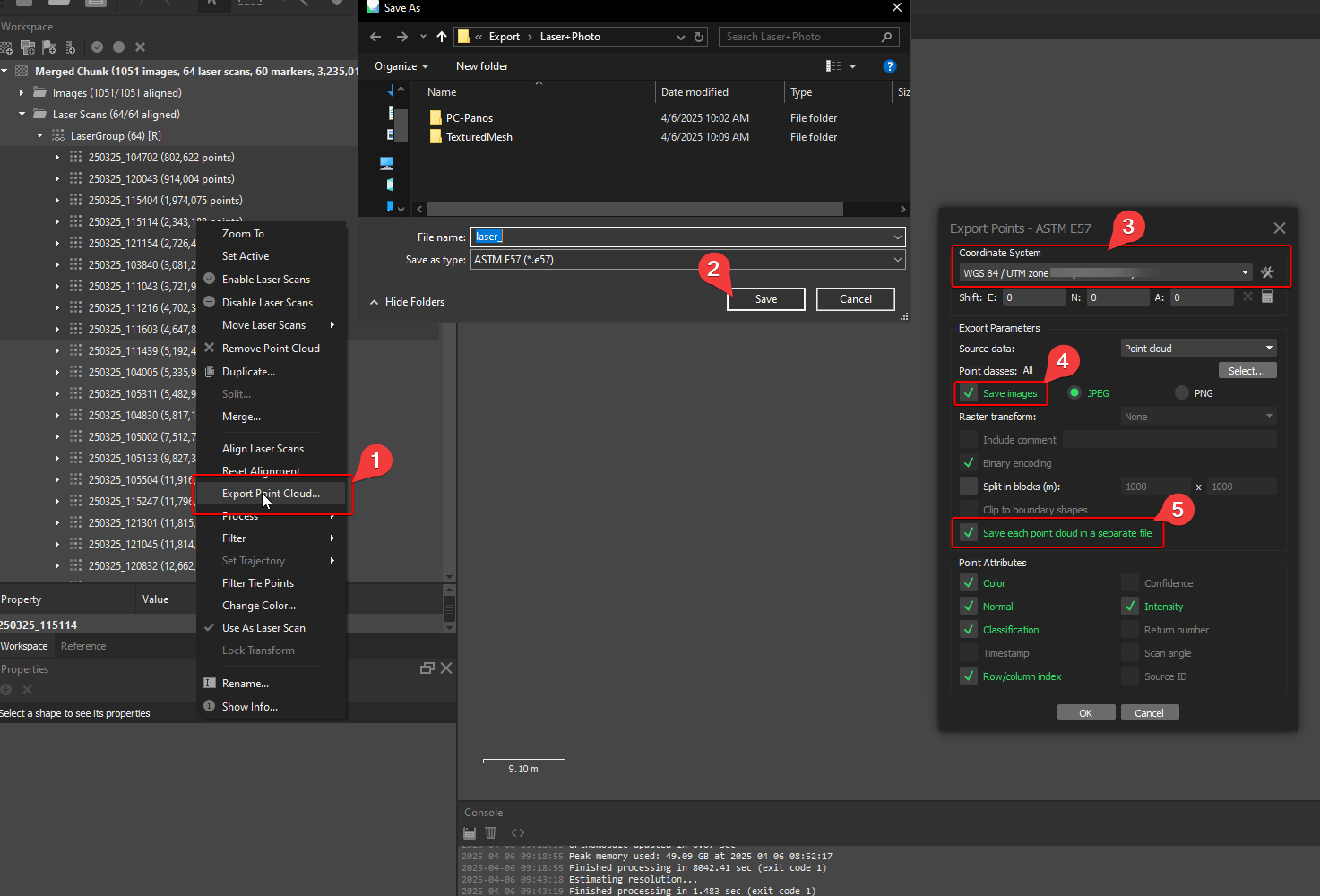
Task: Change the view layout icon in Save As
Action: pyautogui.click(x=833, y=66)
